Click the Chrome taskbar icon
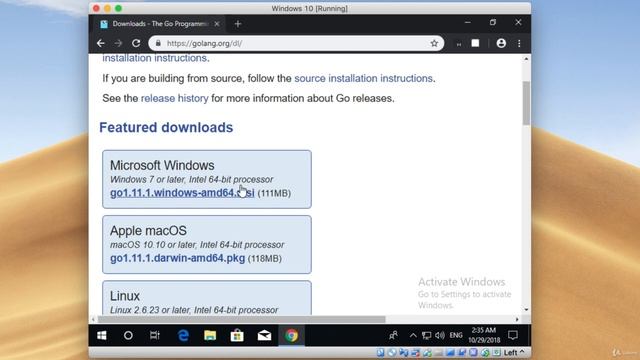 coord(291,336)
